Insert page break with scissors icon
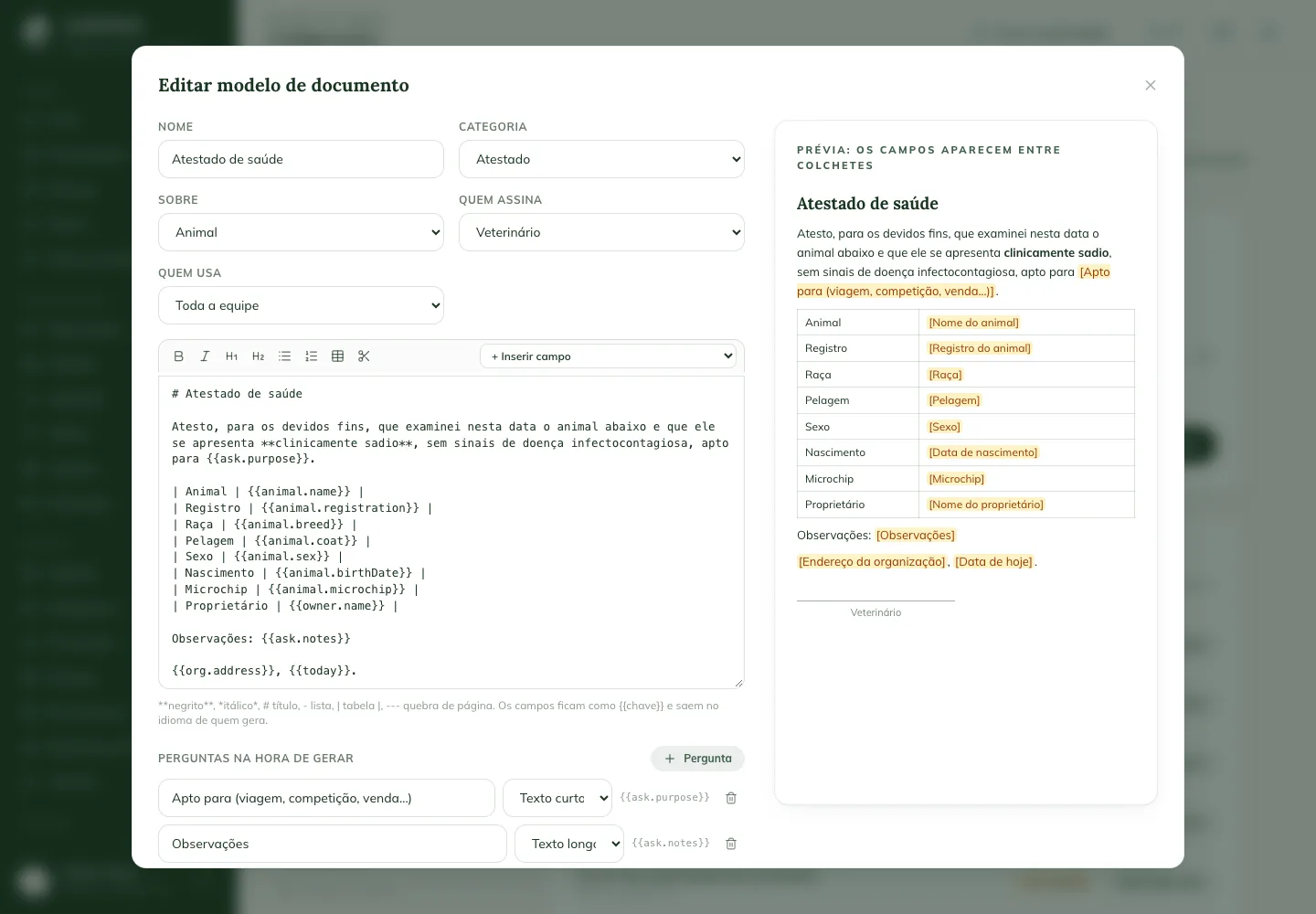This screenshot has height=914, width=1316. (364, 356)
